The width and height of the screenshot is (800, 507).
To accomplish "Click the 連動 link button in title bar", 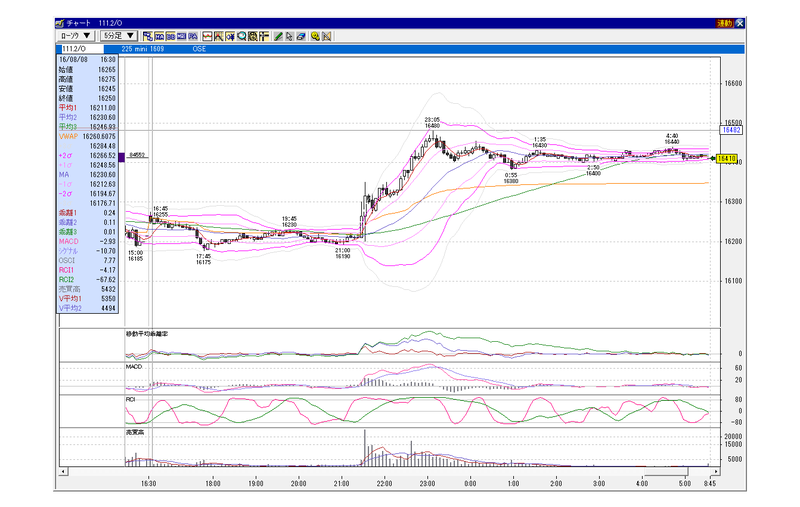I will [724, 23].
